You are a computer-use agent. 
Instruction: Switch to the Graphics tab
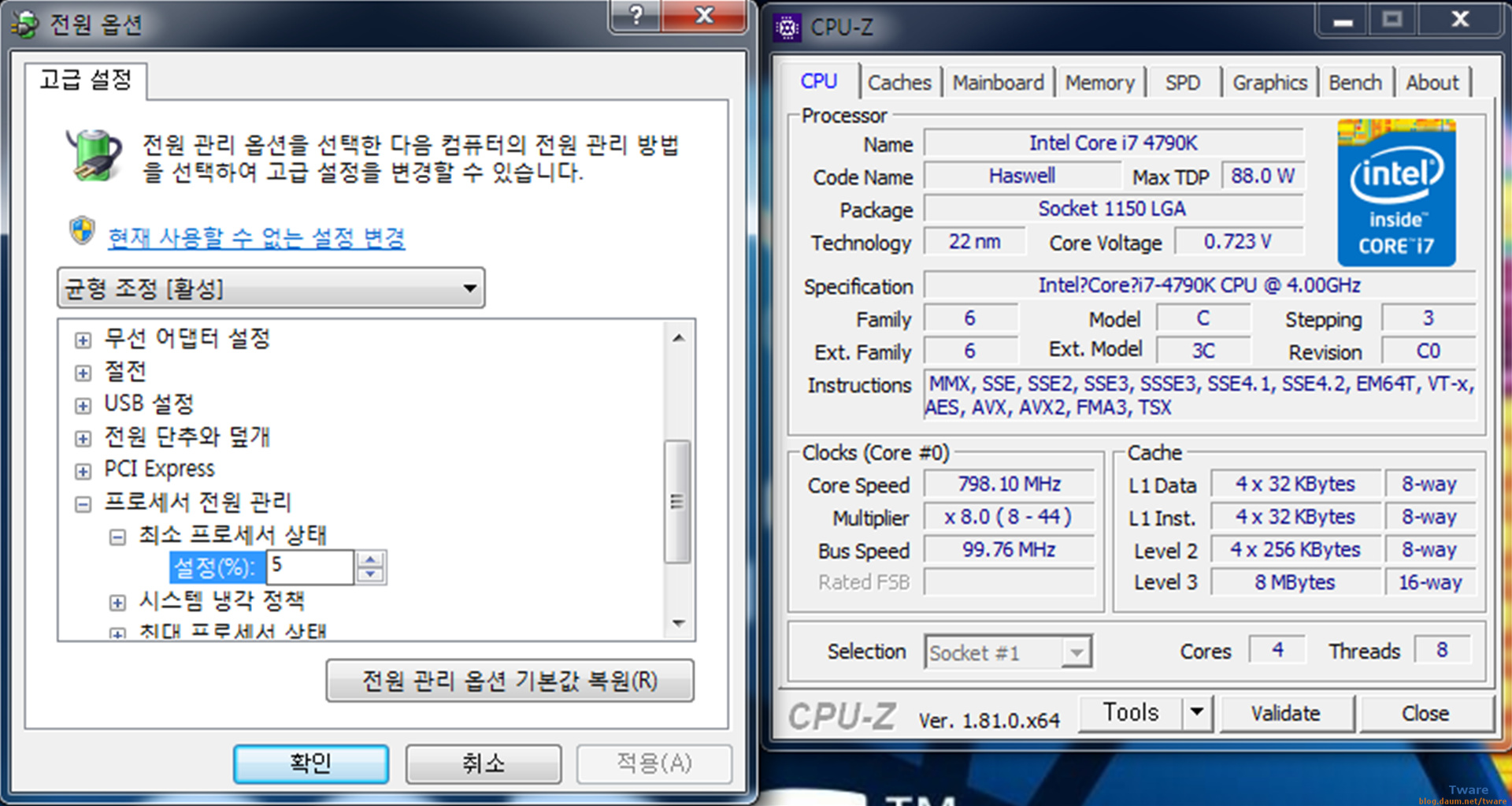click(x=1269, y=83)
